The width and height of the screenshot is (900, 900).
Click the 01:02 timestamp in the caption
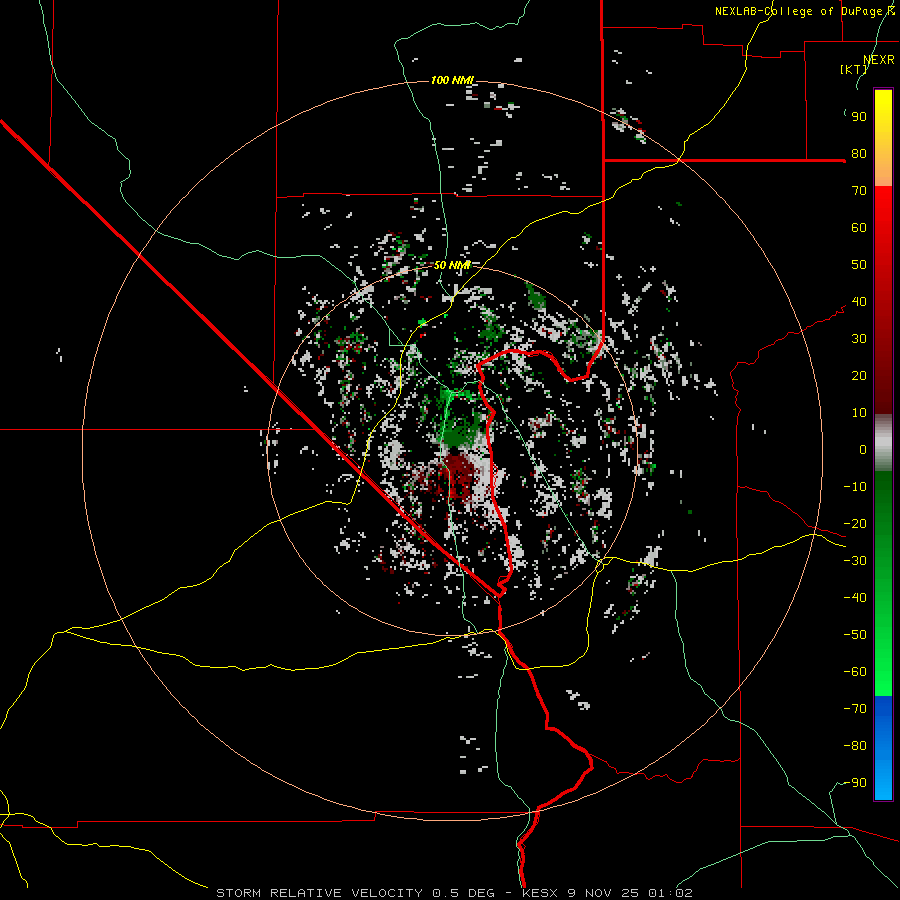(670, 893)
